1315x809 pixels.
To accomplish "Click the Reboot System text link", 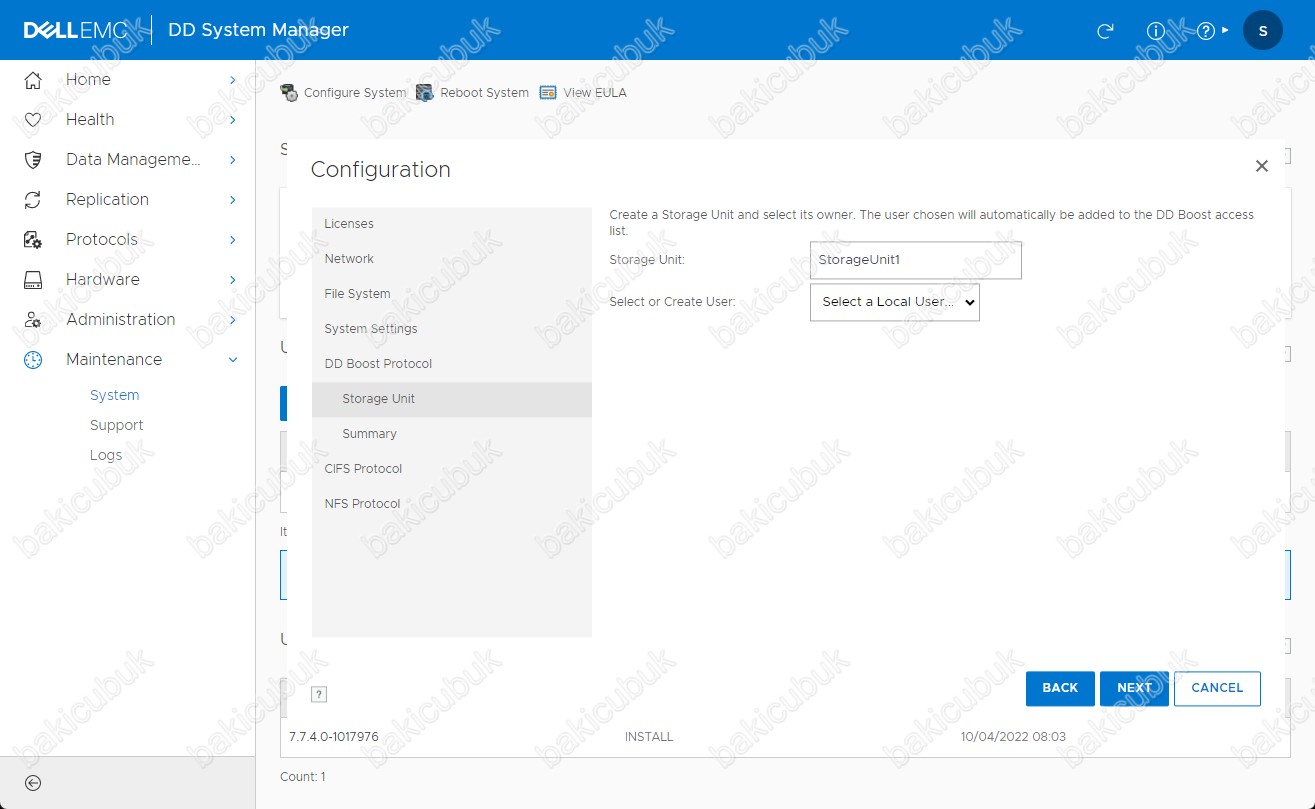I will (485, 93).
